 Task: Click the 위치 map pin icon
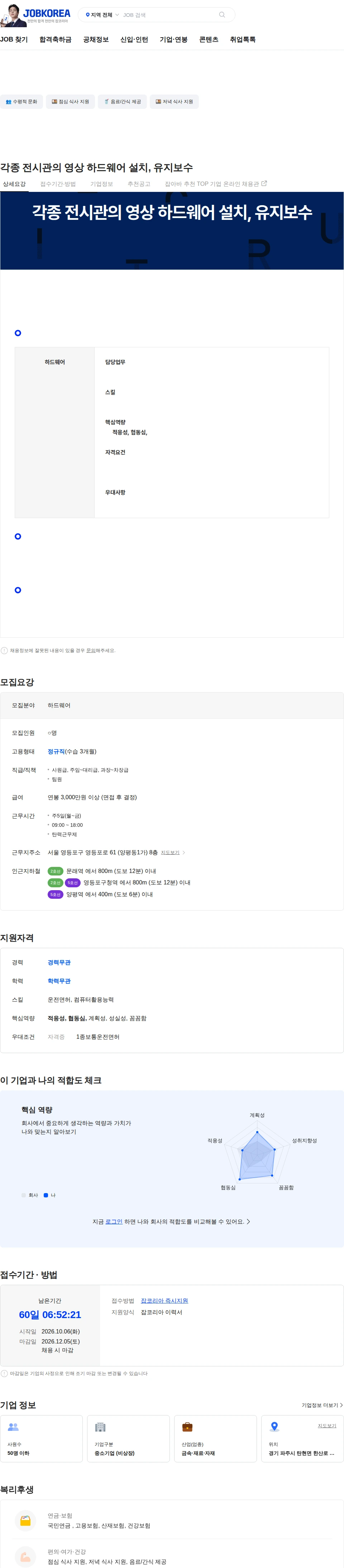pos(274,1427)
